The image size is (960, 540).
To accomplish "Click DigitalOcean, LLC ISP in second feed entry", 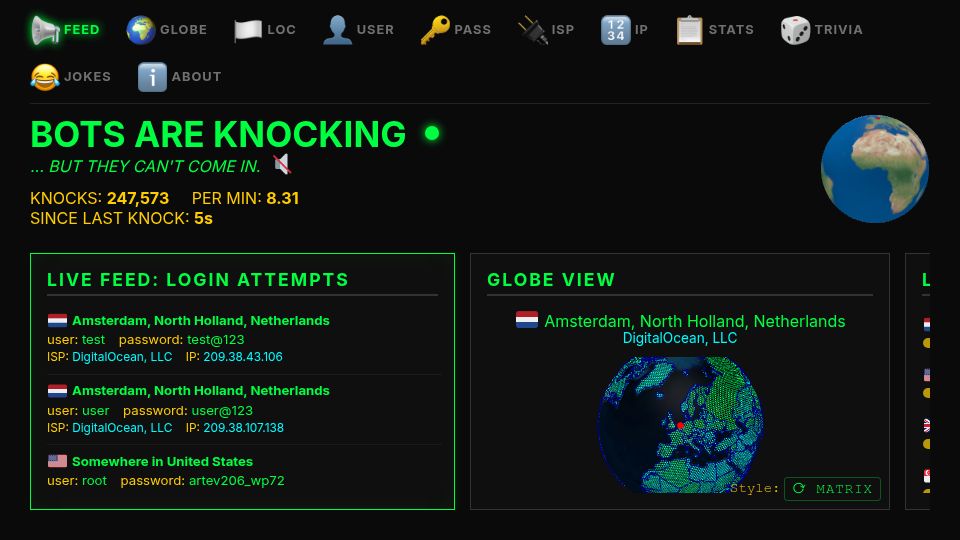I will coord(122,428).
